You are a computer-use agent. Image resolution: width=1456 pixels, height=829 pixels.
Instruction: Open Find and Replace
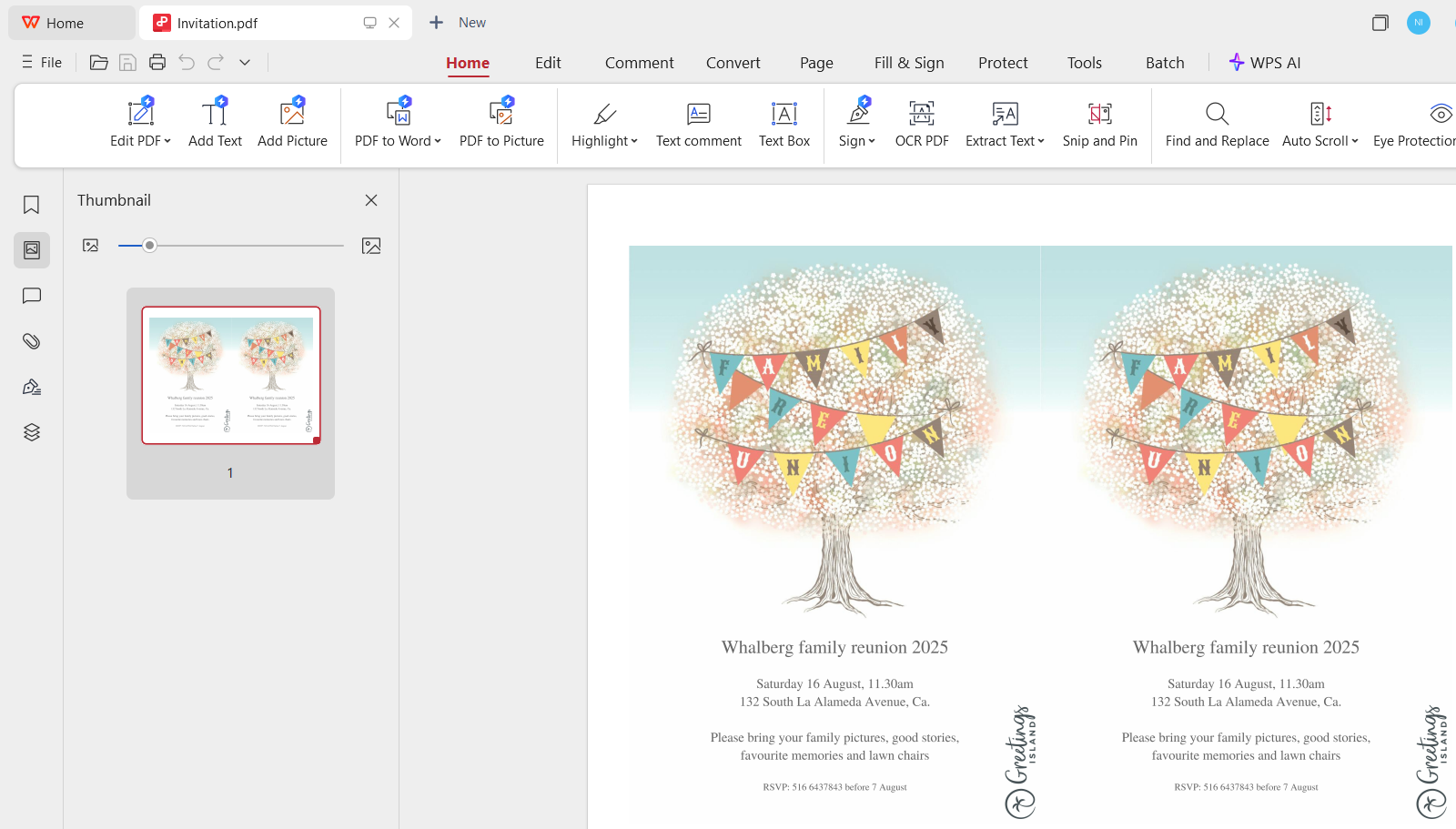[x=1217, y=123]
